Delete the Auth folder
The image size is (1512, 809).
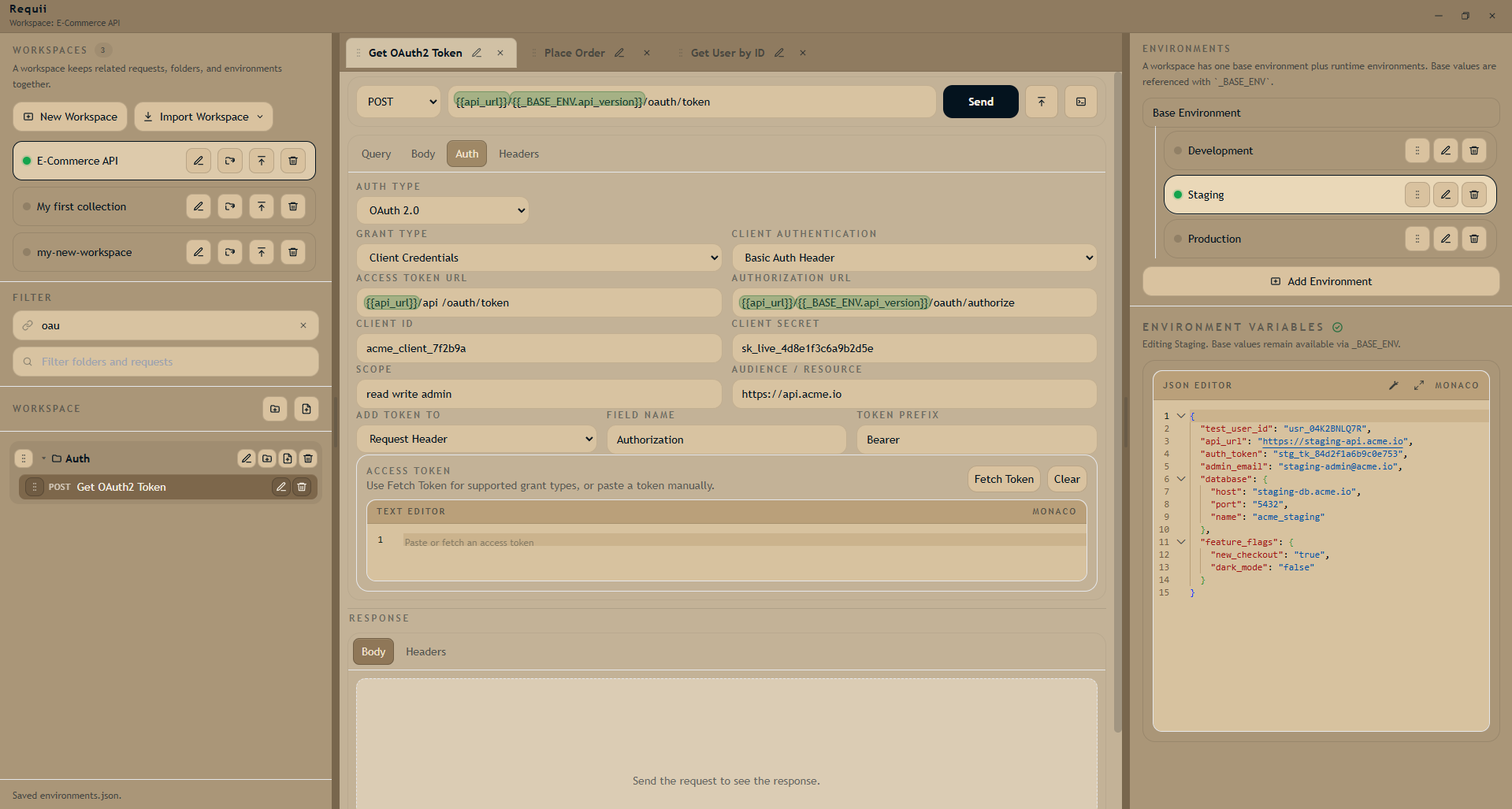(x=308, y=458)
